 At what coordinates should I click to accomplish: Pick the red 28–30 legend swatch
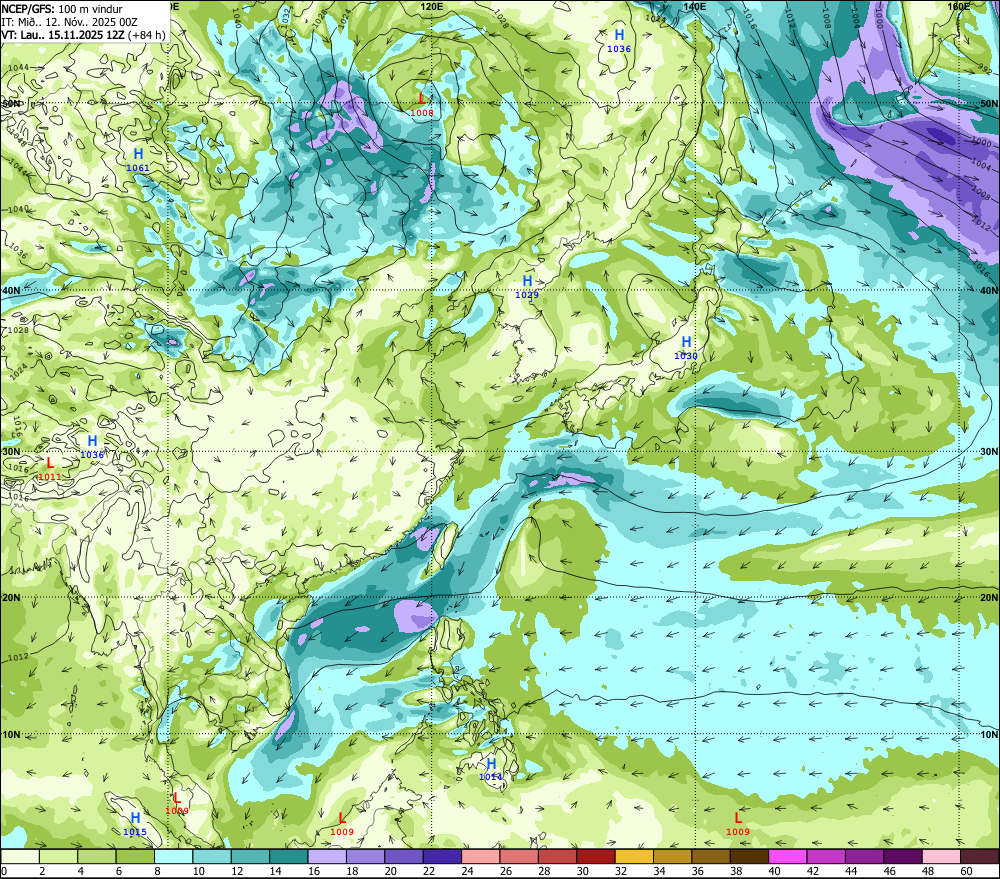point(557,857)
